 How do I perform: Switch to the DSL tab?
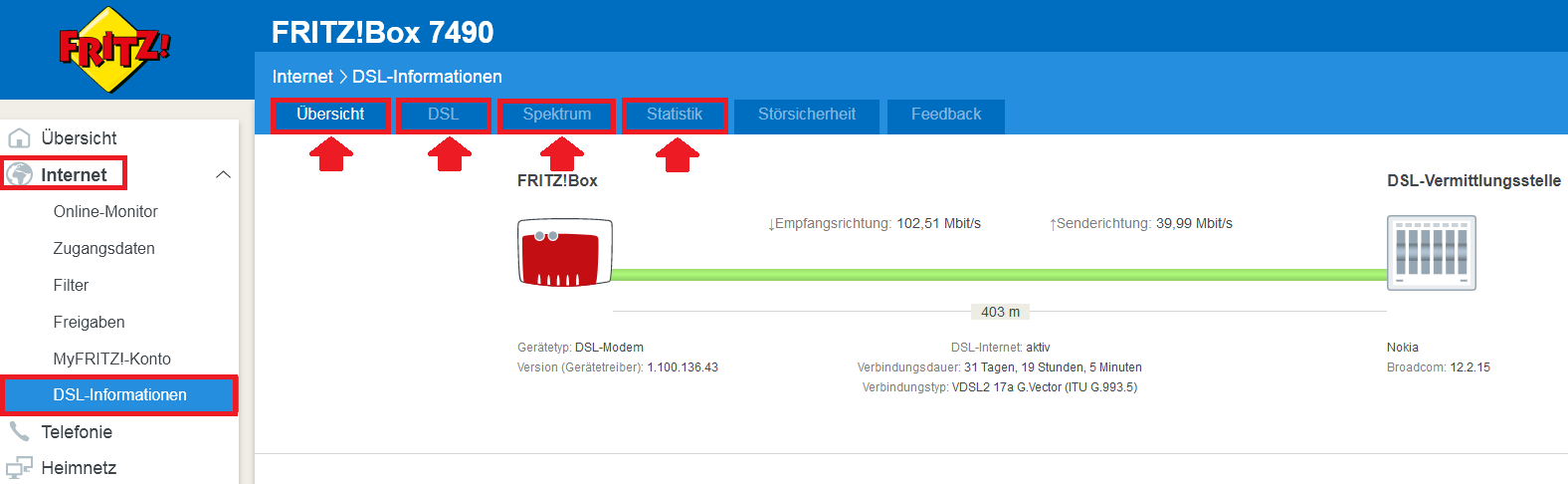444,115
